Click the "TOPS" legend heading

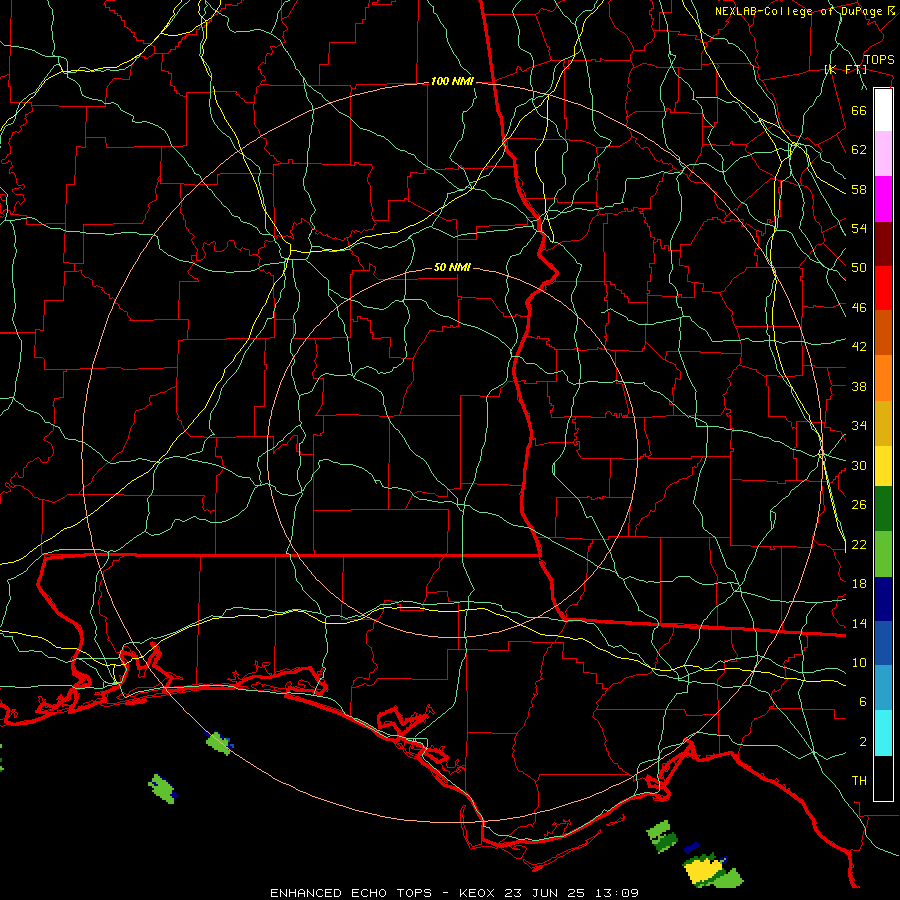point(879,60)
